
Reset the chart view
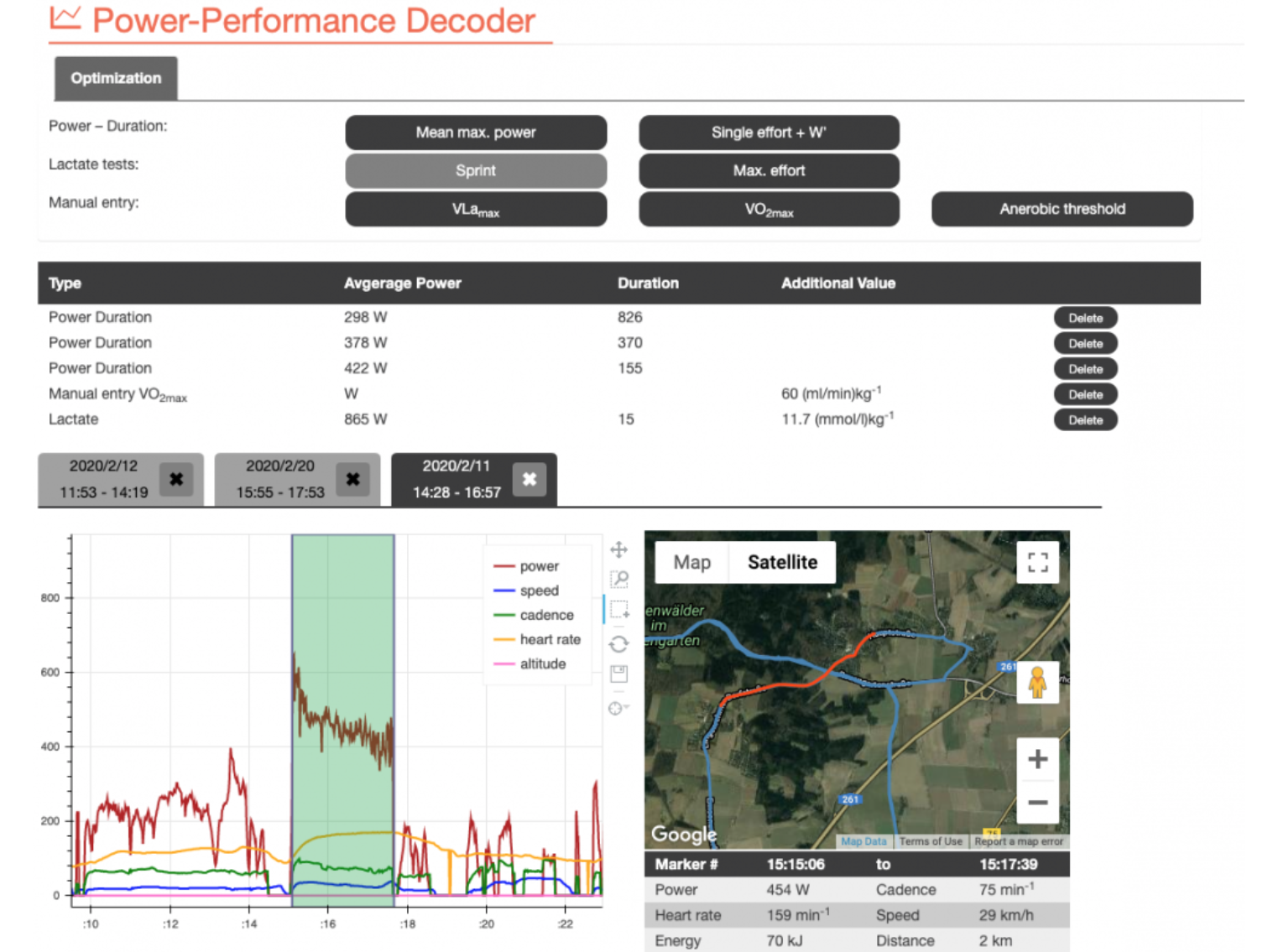(x=618, y=644)
